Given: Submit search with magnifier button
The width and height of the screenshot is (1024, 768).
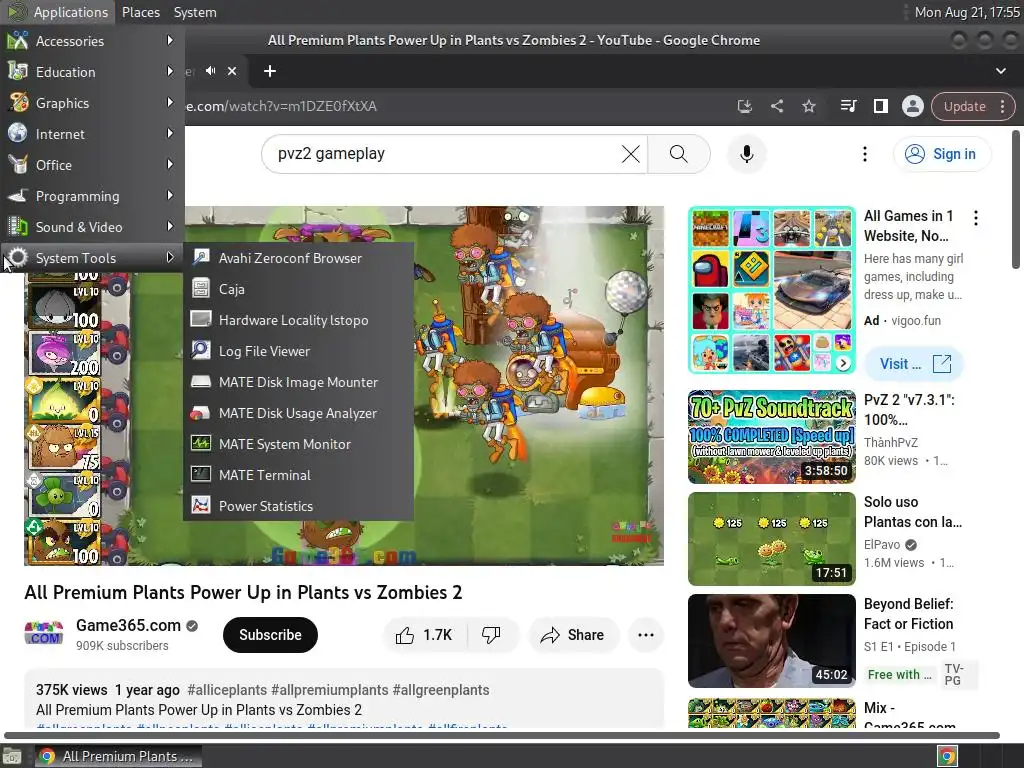Looking at the screenshot, I should 679,154.
